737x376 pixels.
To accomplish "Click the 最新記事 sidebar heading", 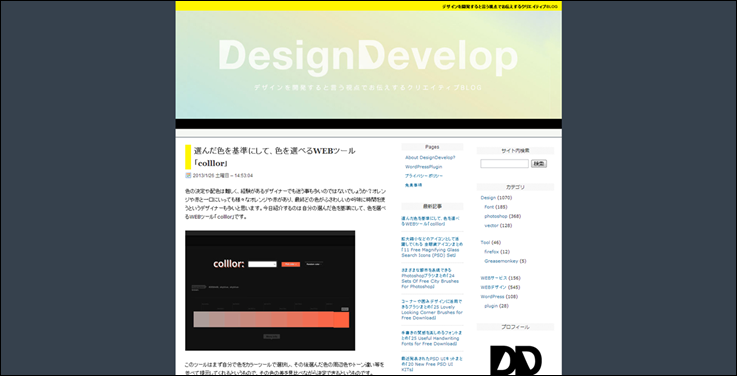I will click(x=432, y=206).
